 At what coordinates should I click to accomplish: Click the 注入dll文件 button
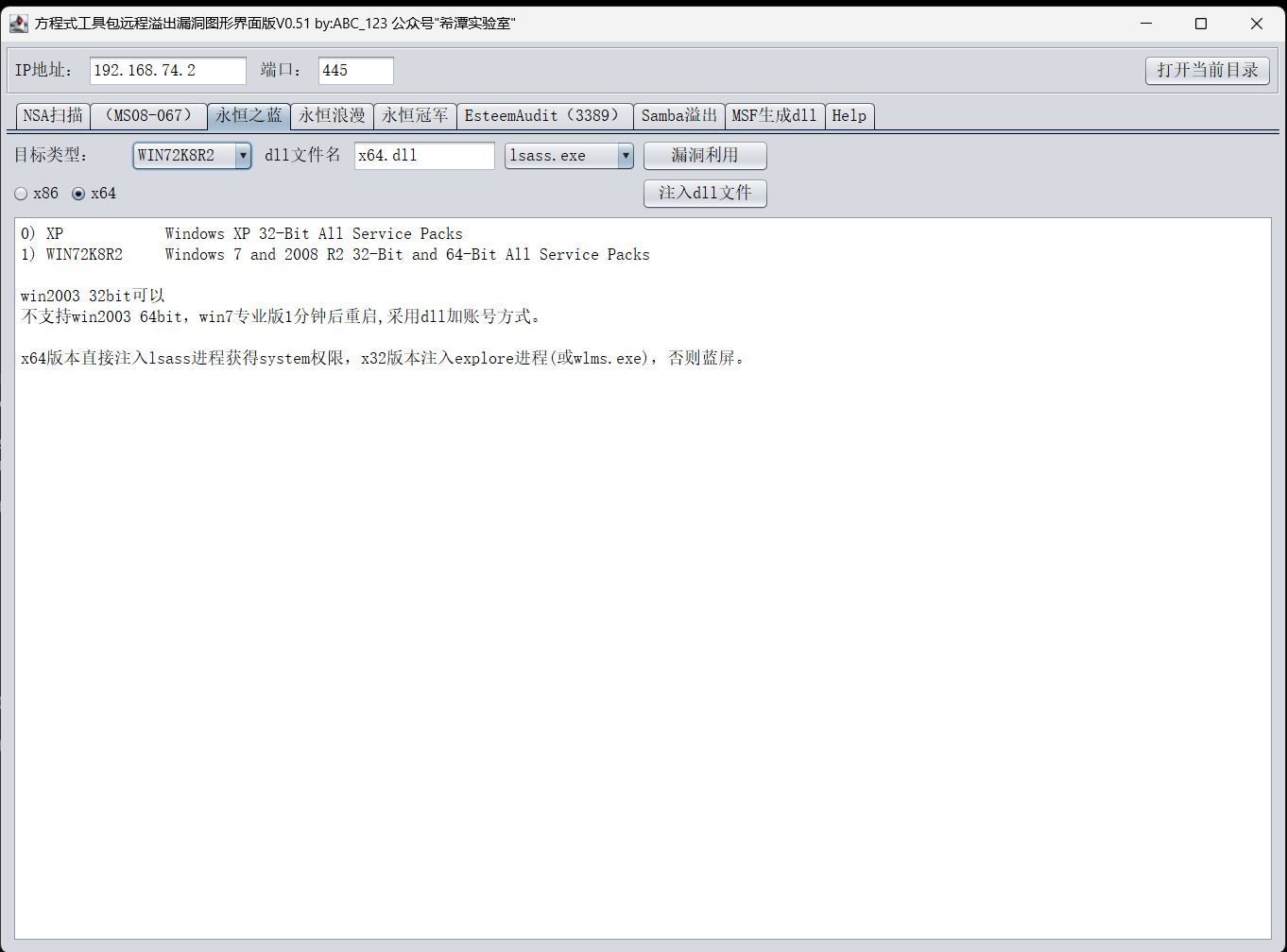click(x=704, y=193)
